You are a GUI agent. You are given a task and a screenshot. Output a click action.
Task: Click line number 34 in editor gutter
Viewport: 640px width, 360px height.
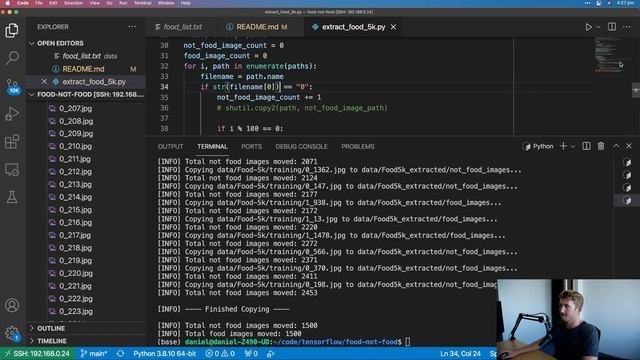[164, 87]
